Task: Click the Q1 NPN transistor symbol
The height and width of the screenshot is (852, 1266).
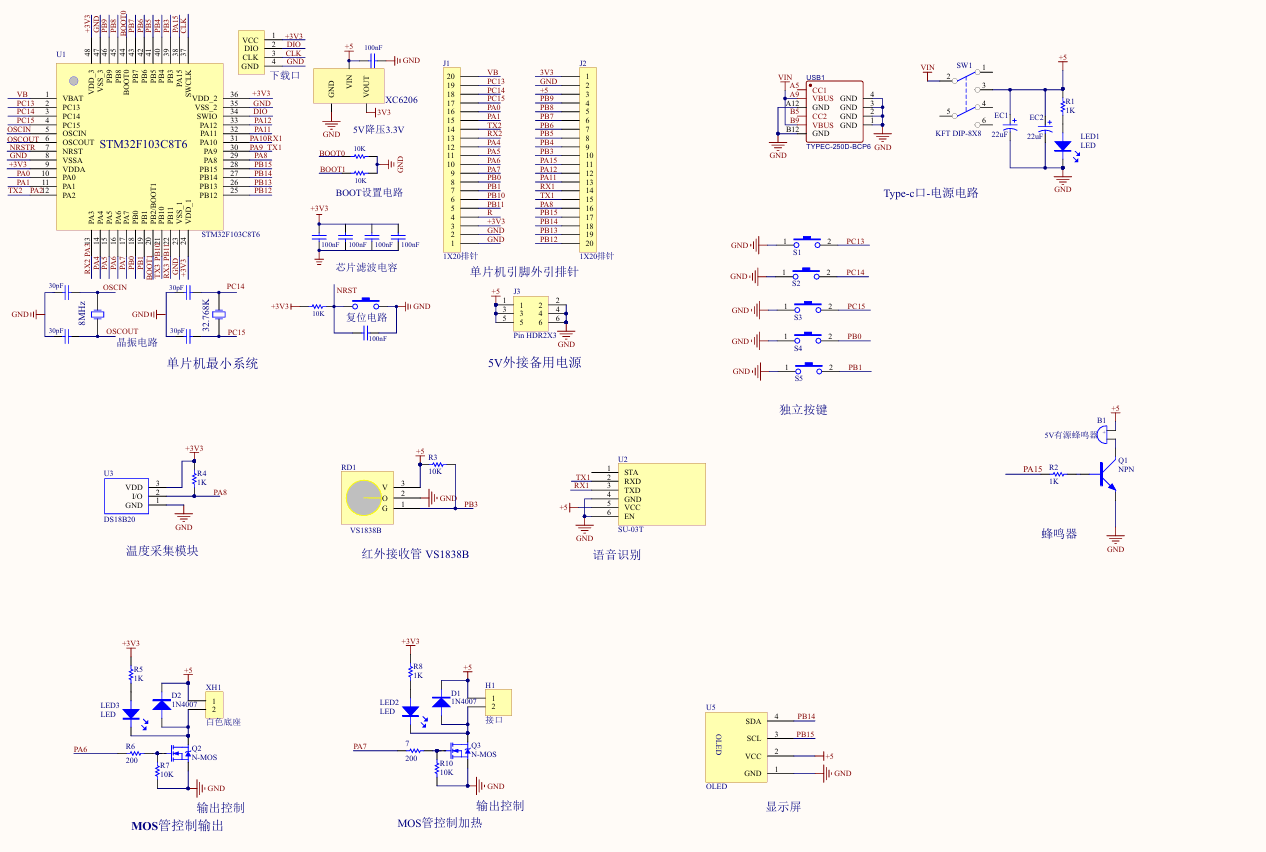Action: [1107, 472]
